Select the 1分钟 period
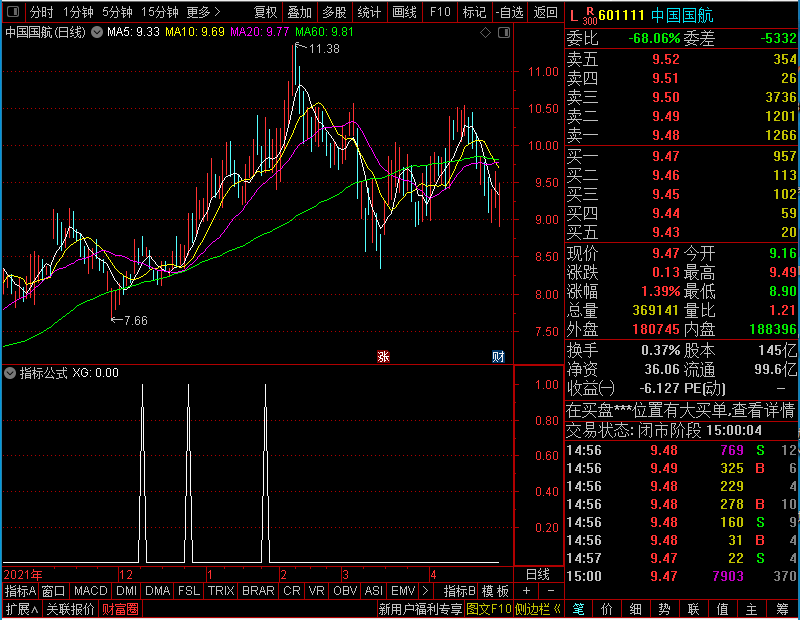Image resolution: width=800 pixels, height=620 pixels. [x=78, y=12]
